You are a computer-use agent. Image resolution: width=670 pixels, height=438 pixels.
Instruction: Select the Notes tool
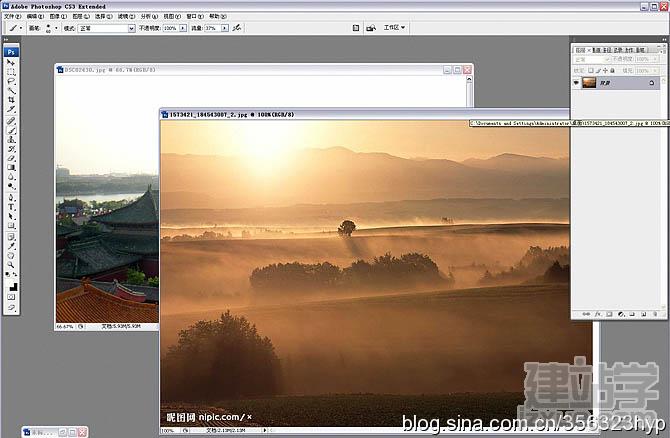(11, 237)
